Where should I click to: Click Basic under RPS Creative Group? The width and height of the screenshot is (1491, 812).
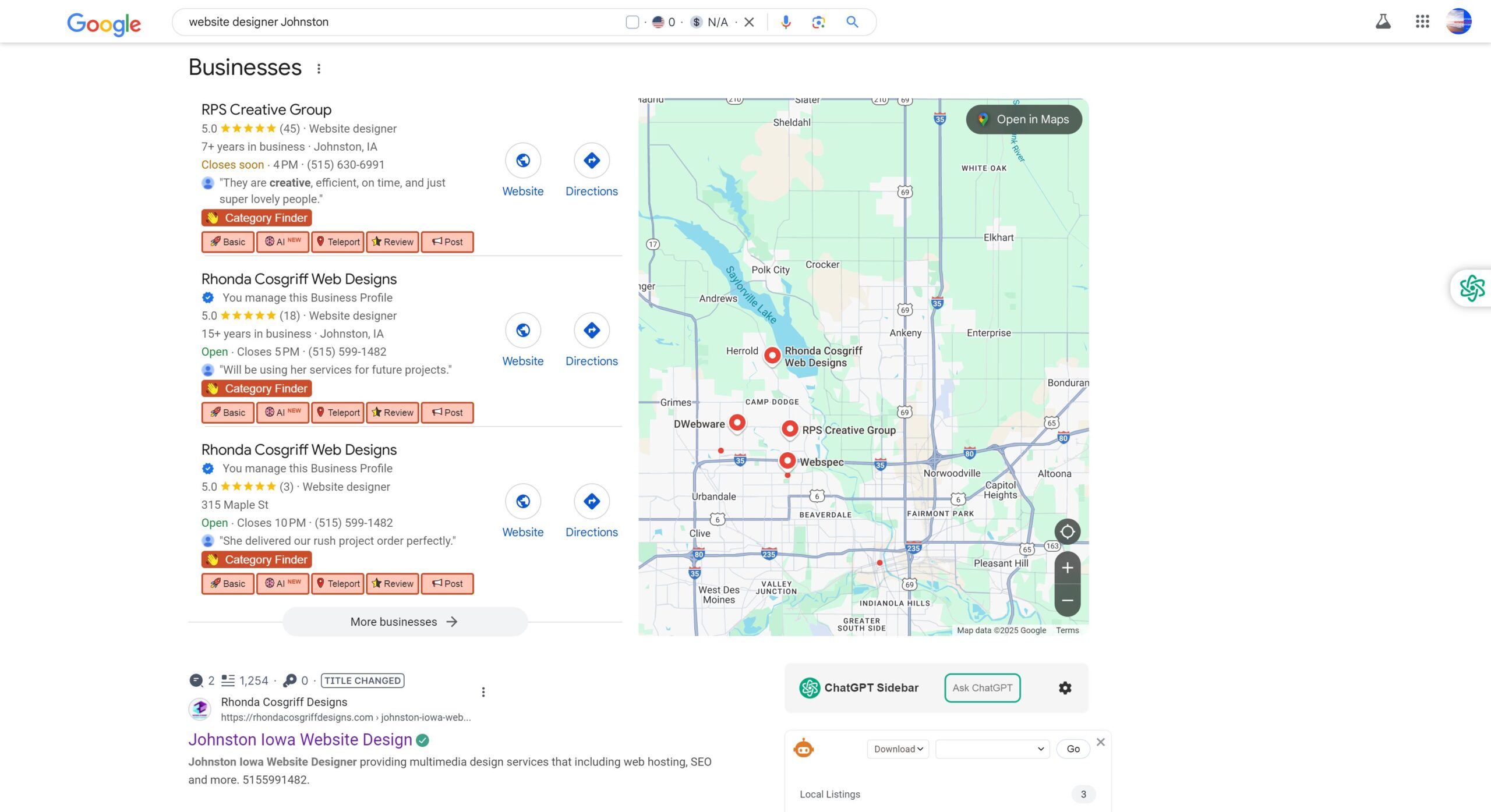tap(228, 242)
